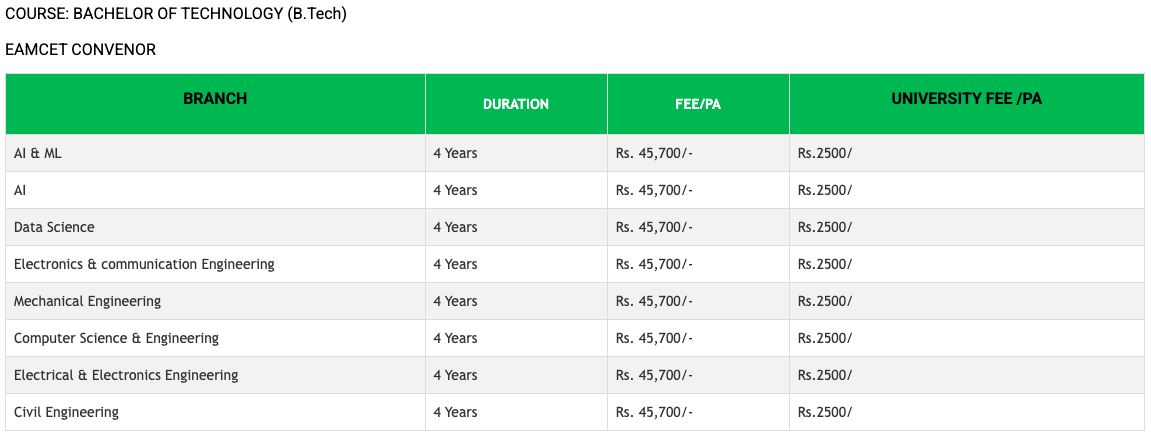Click the COURSE: BACHELOR OF TECHNOLOGY heading

(176, 15)
